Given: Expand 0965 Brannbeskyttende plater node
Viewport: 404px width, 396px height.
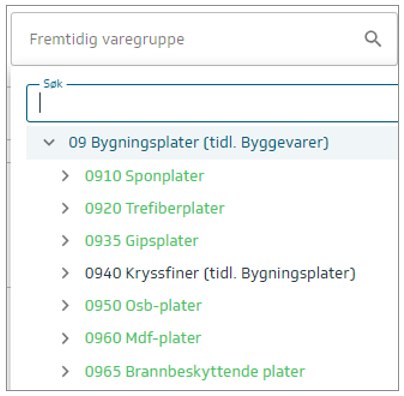Looking at the screenshot, I should (65, 371).
